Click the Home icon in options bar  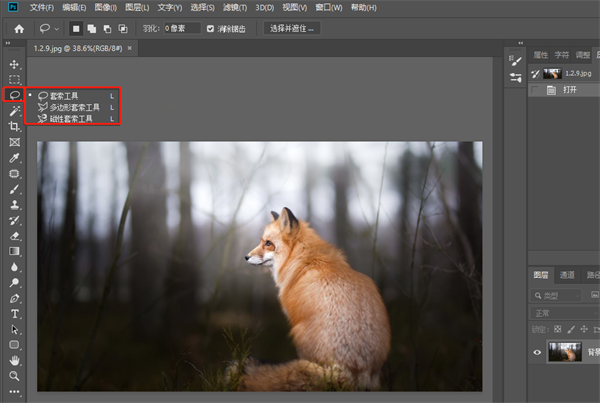pyautogui.click(x=18, y=28)
